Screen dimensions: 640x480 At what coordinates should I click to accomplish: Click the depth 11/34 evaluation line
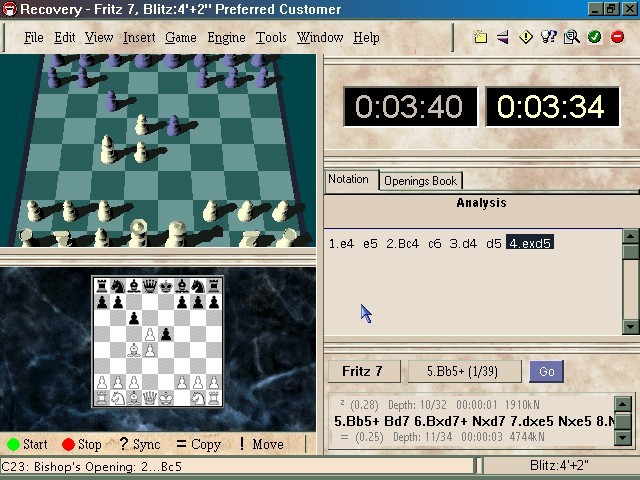pos(441,437)
